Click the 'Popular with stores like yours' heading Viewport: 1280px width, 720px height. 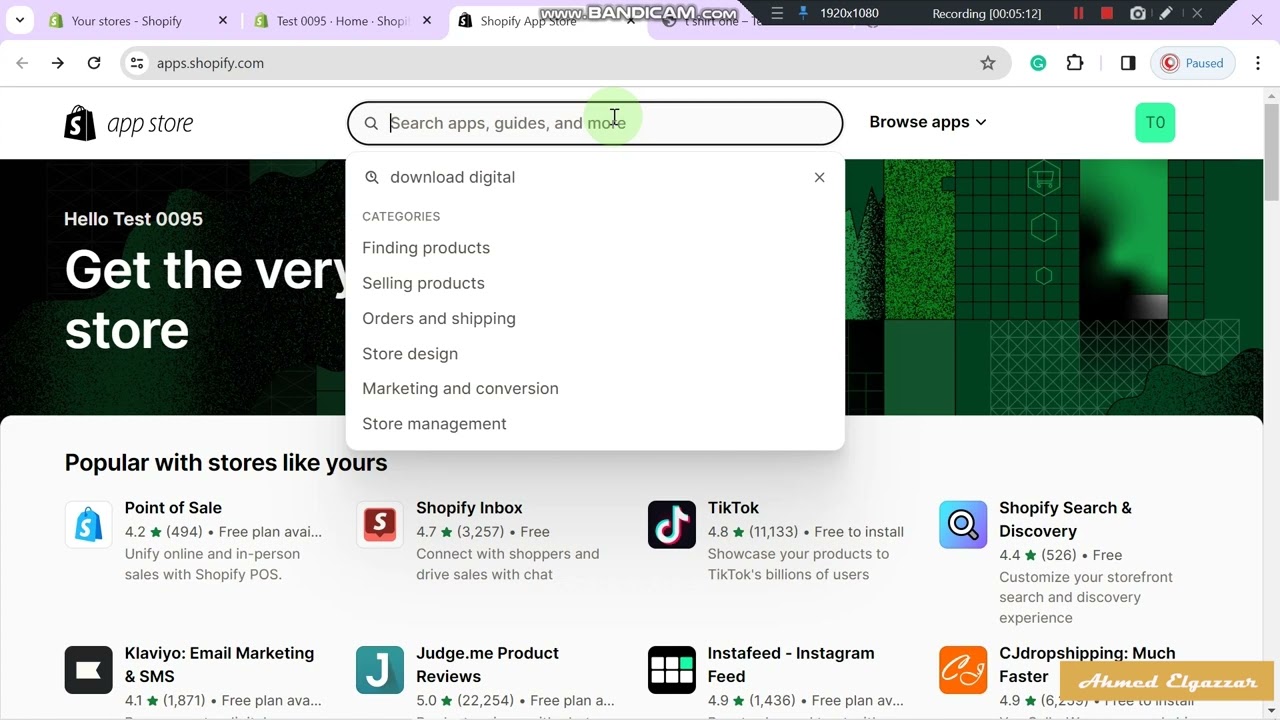226,463
